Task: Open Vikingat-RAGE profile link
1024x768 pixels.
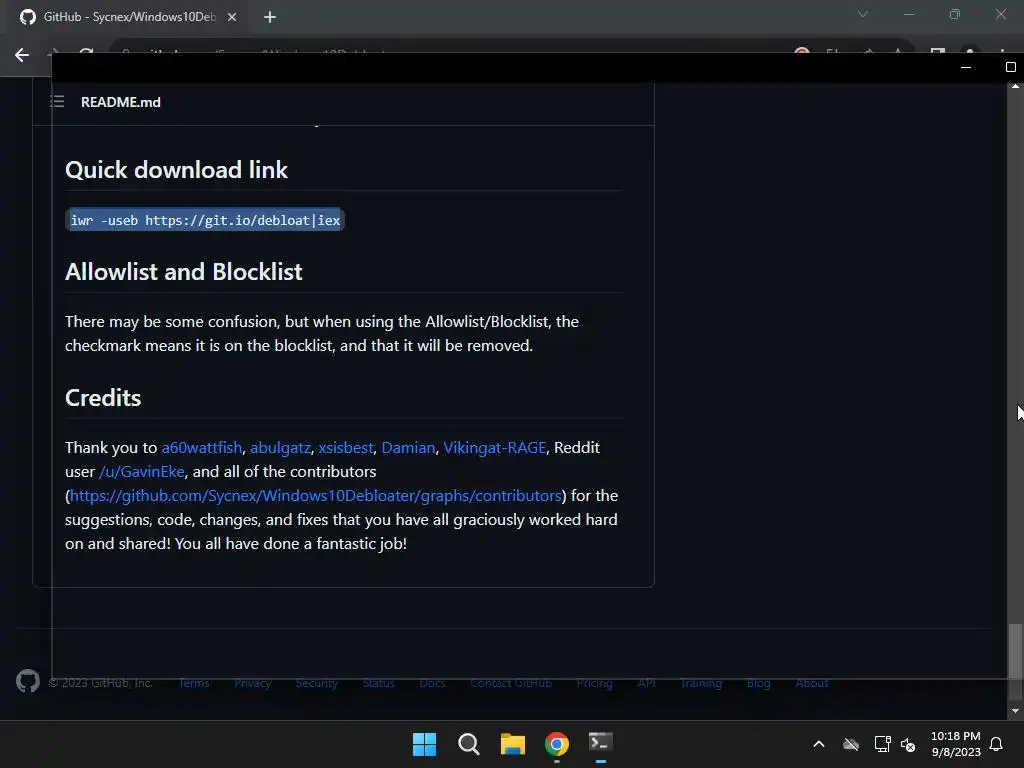Action: 494,447
